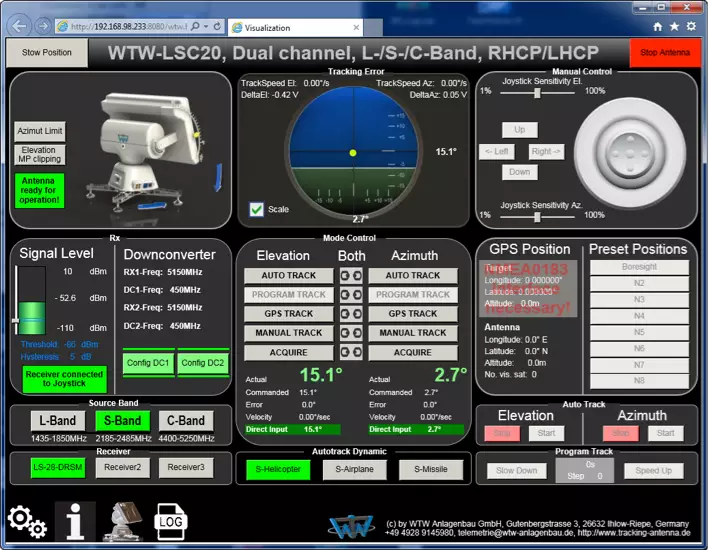This screenshot has height=550, width=708.
Task: Open Config DC2 settings
Action: click(x=203, y=363)
